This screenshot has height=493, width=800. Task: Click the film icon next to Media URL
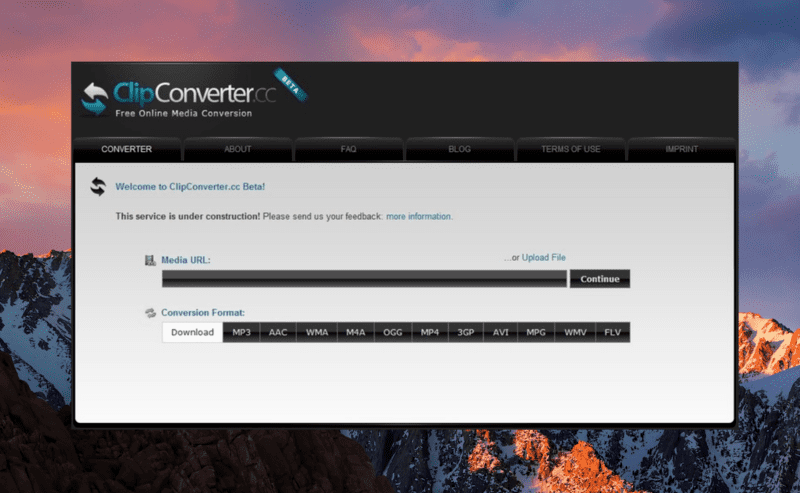pyautogui.click(x=149, y=260)
